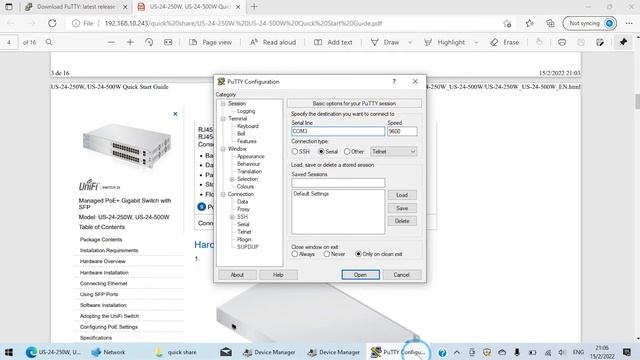Expand the SSH tree node
This screenshot has height=360, width=640.
point(232,217)
